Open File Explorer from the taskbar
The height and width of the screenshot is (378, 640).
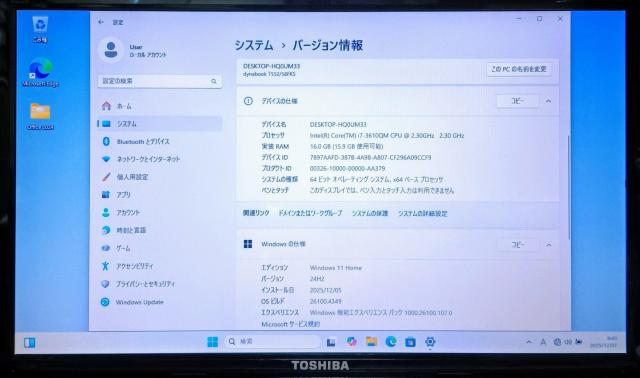[371, 342]
